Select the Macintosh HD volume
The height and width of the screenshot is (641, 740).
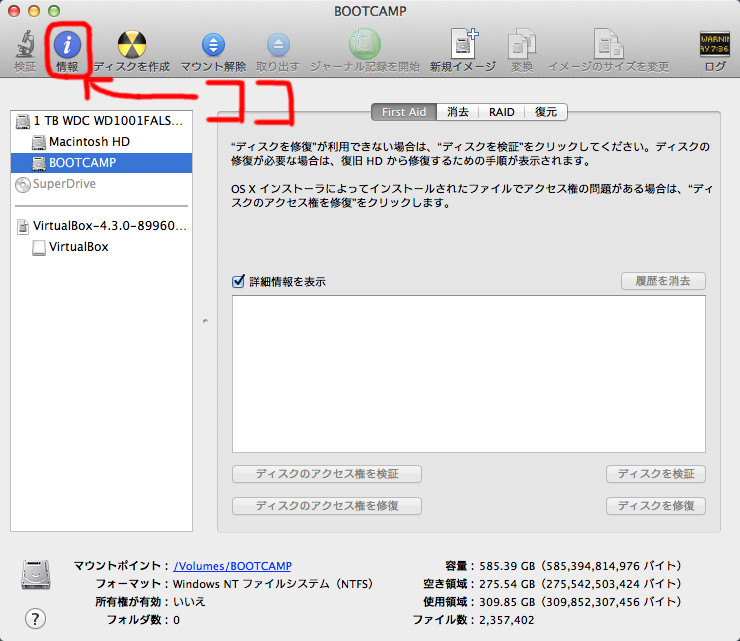[x=101, y=142]
